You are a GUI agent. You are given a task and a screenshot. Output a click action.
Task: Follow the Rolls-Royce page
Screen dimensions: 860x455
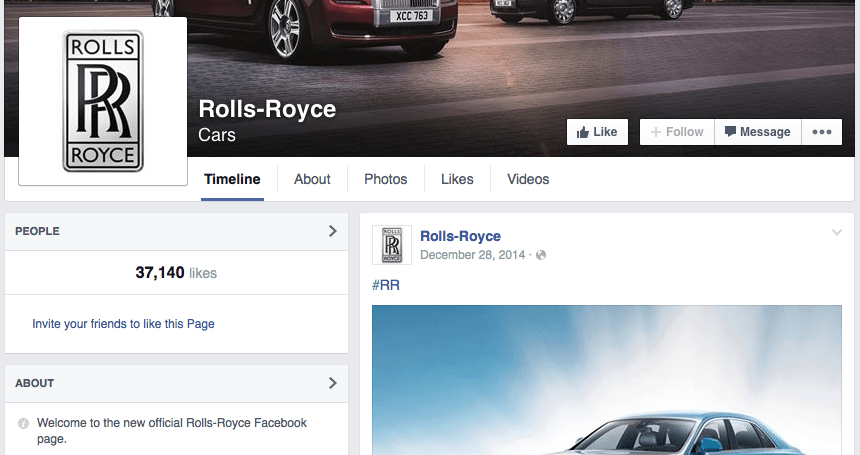(677, 132)
